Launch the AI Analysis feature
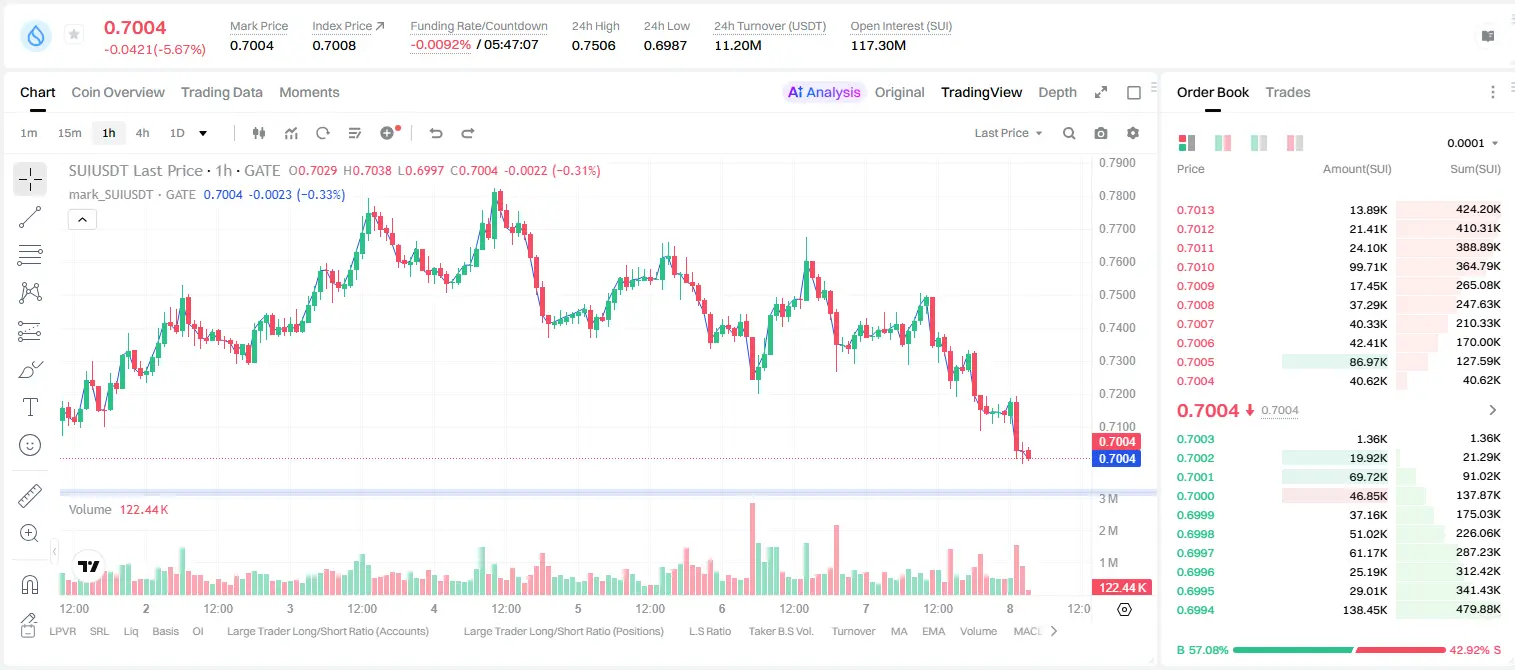The height and width of the screenshot is (670, 1515). pyautogui.click(x=824, y=92)
